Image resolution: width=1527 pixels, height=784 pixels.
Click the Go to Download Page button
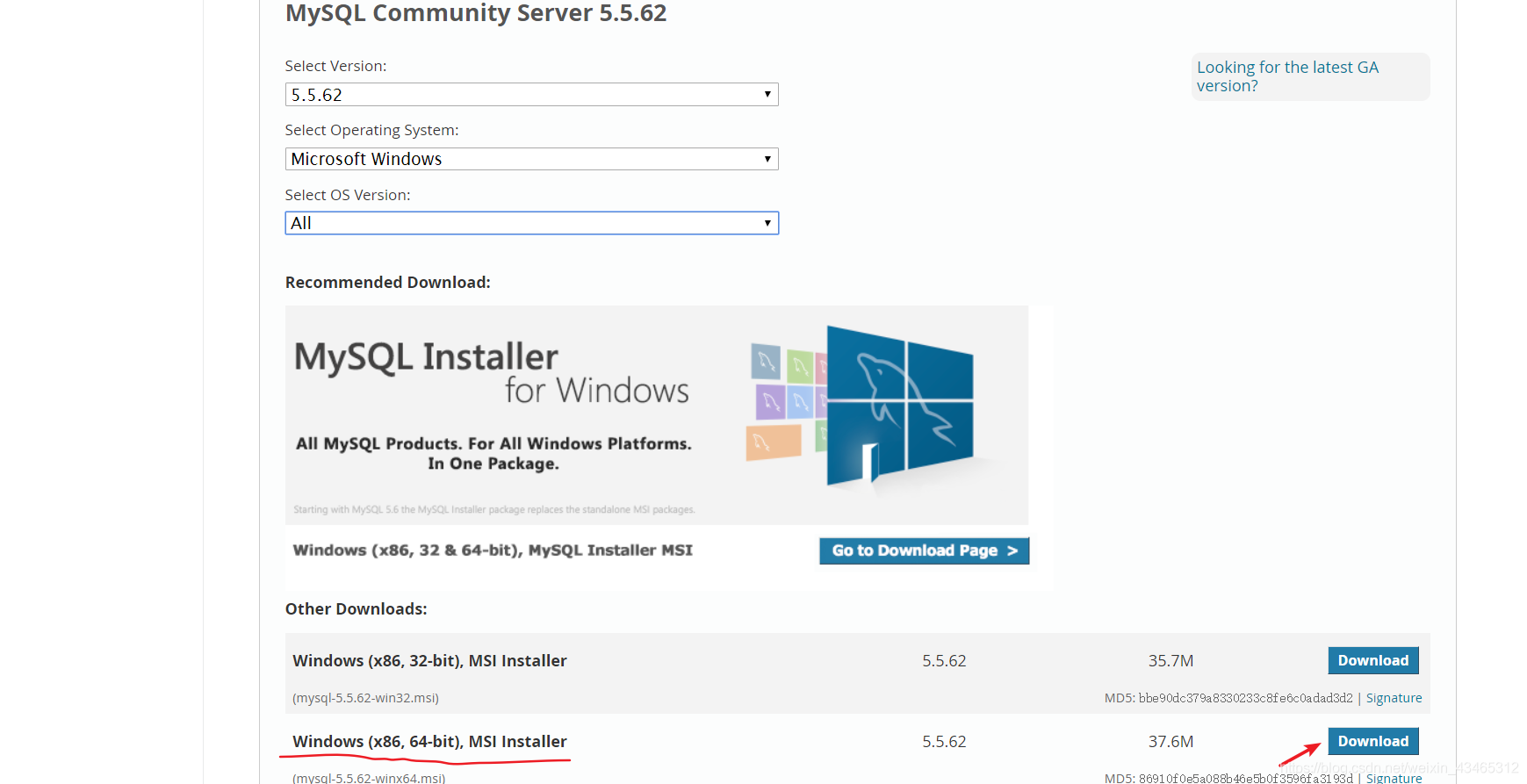(924, 550)
